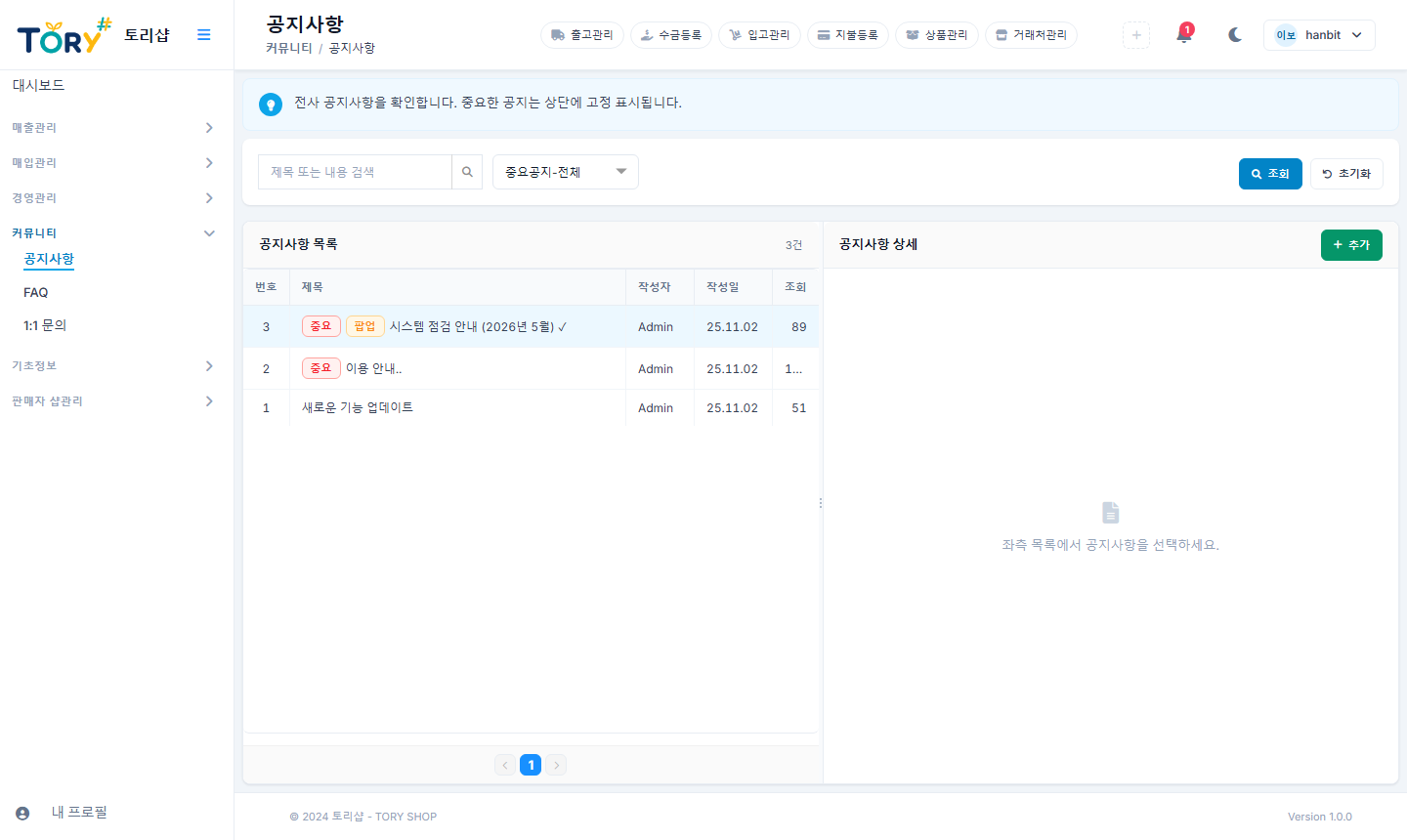Click the 초기화 reset button
This screenshot has height=840, width=1407.
[1346, 174]
